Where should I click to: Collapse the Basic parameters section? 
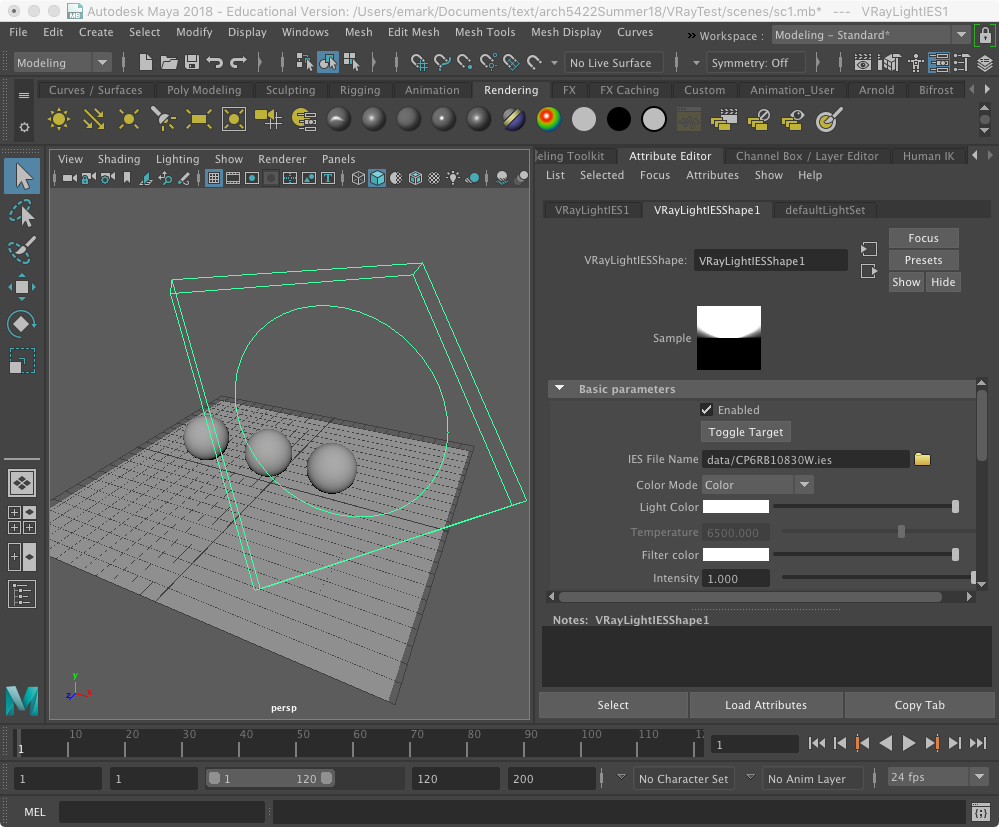click(x=559, y=389)
